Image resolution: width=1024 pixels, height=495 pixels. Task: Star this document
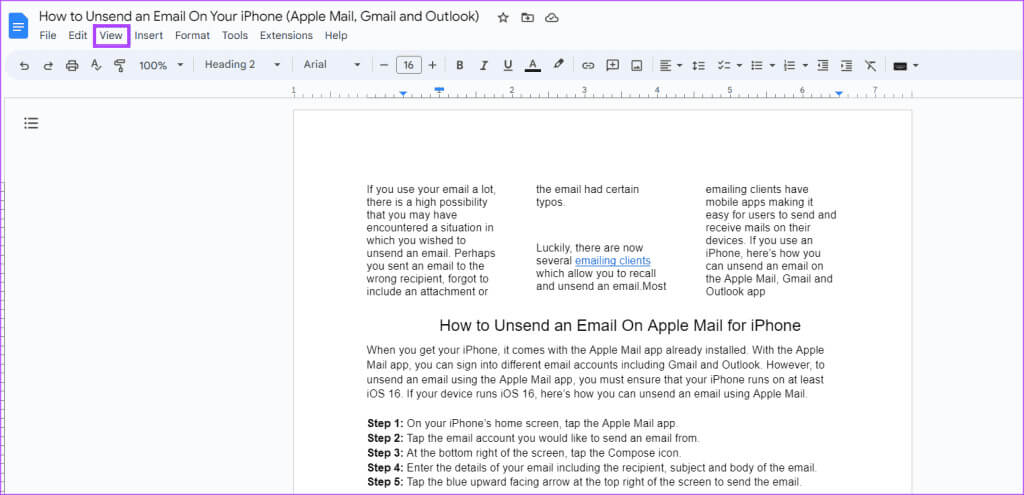(503, 18)
